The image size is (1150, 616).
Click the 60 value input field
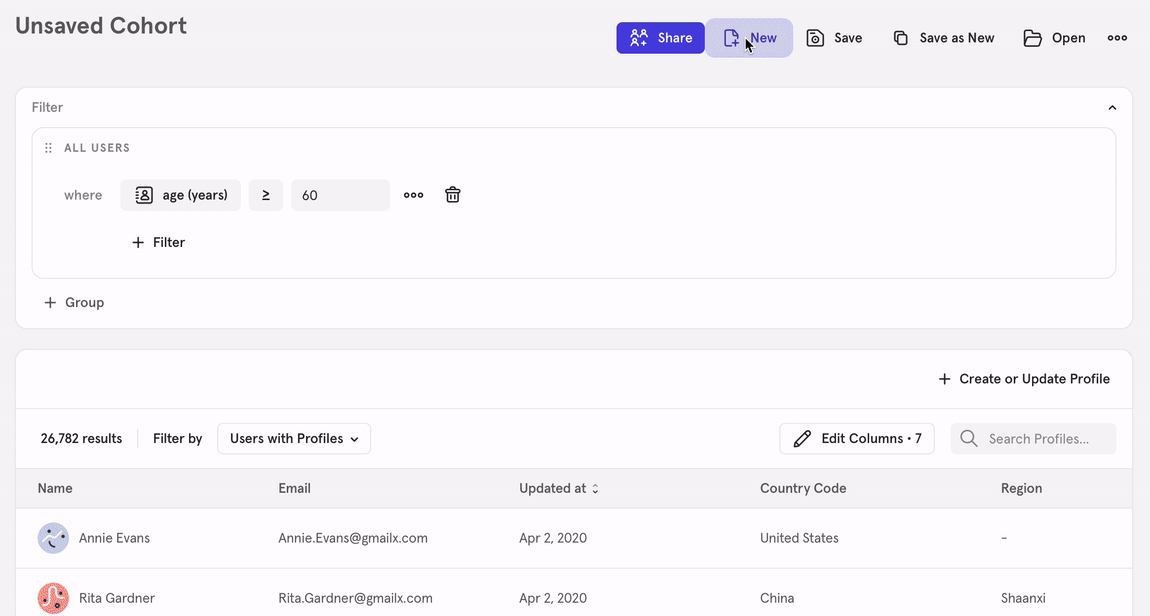[x=340, y=194]
